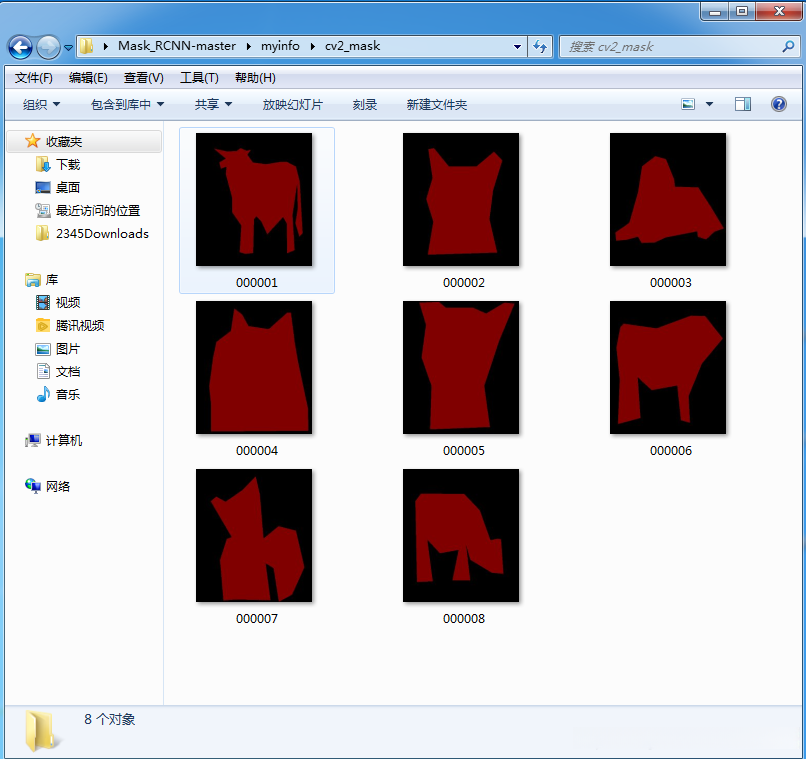Screen dimensions: 806x759
Task: Open the view options dropdown arrow
Action: [709, 104]
